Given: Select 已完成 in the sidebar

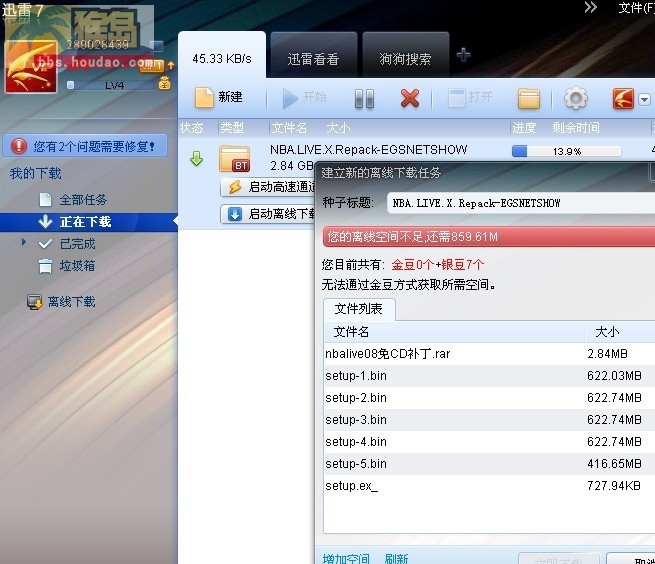Looking at the screenshot, I should (77, 244).
